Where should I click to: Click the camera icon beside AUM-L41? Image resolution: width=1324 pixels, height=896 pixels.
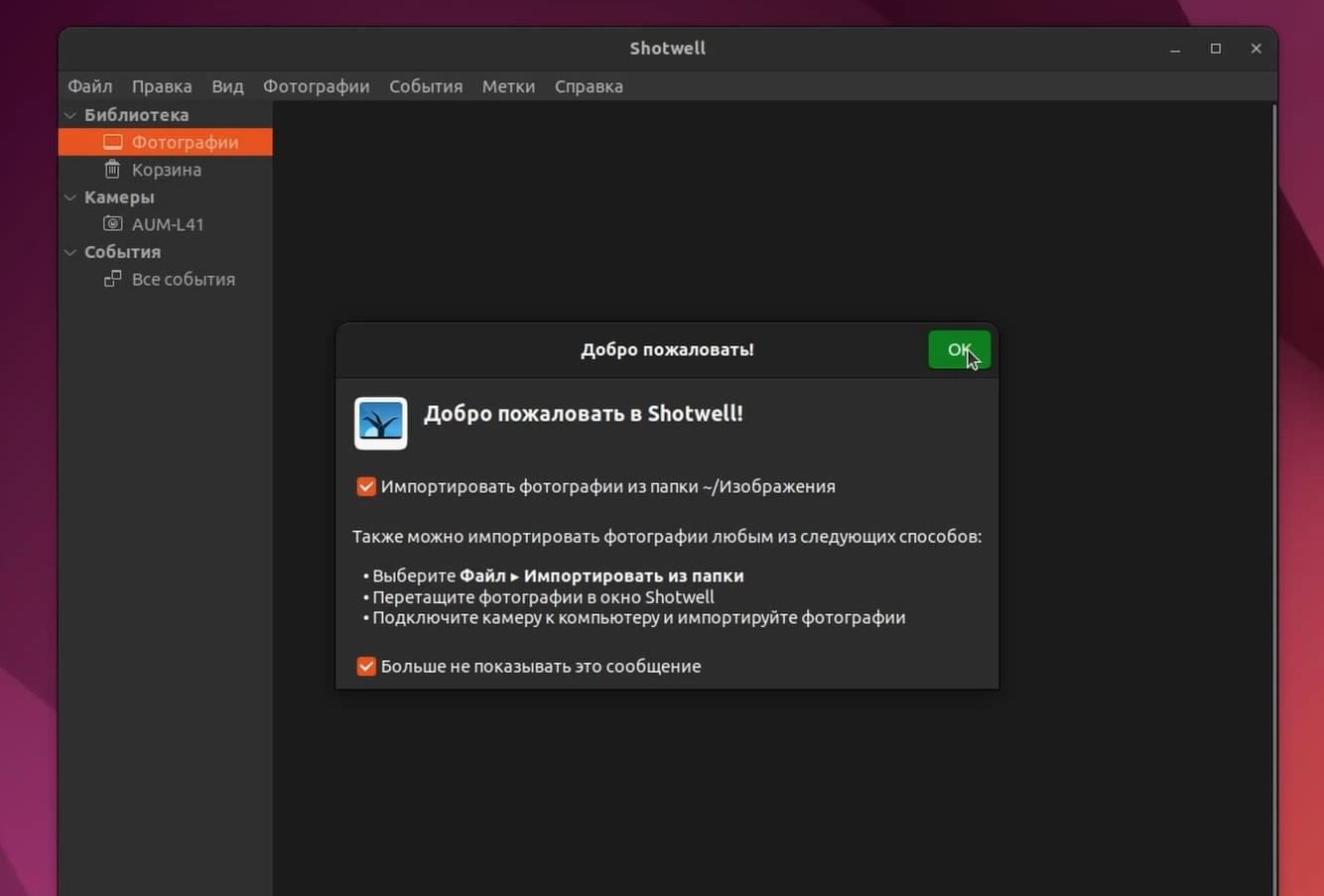[113, 224]
